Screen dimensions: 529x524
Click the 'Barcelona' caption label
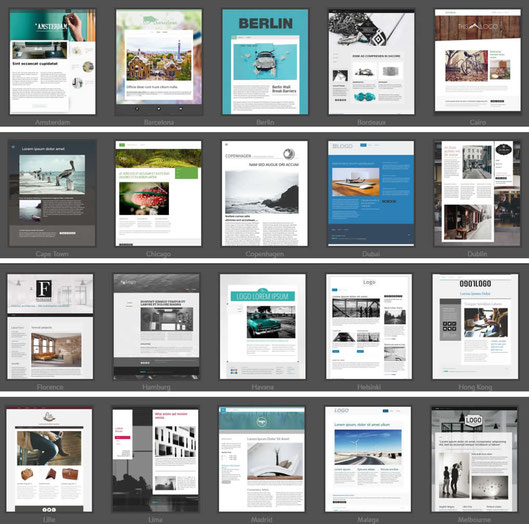click(159, 122)
